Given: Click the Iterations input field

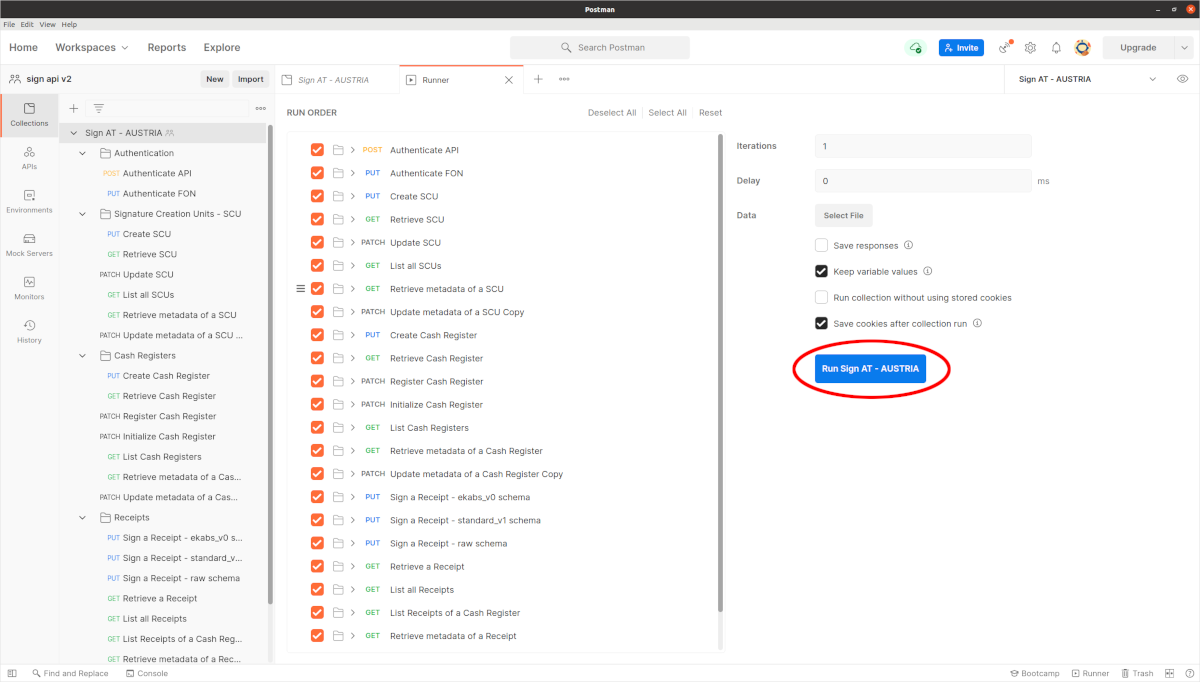Looking at the screenshot, I should 923,146.
